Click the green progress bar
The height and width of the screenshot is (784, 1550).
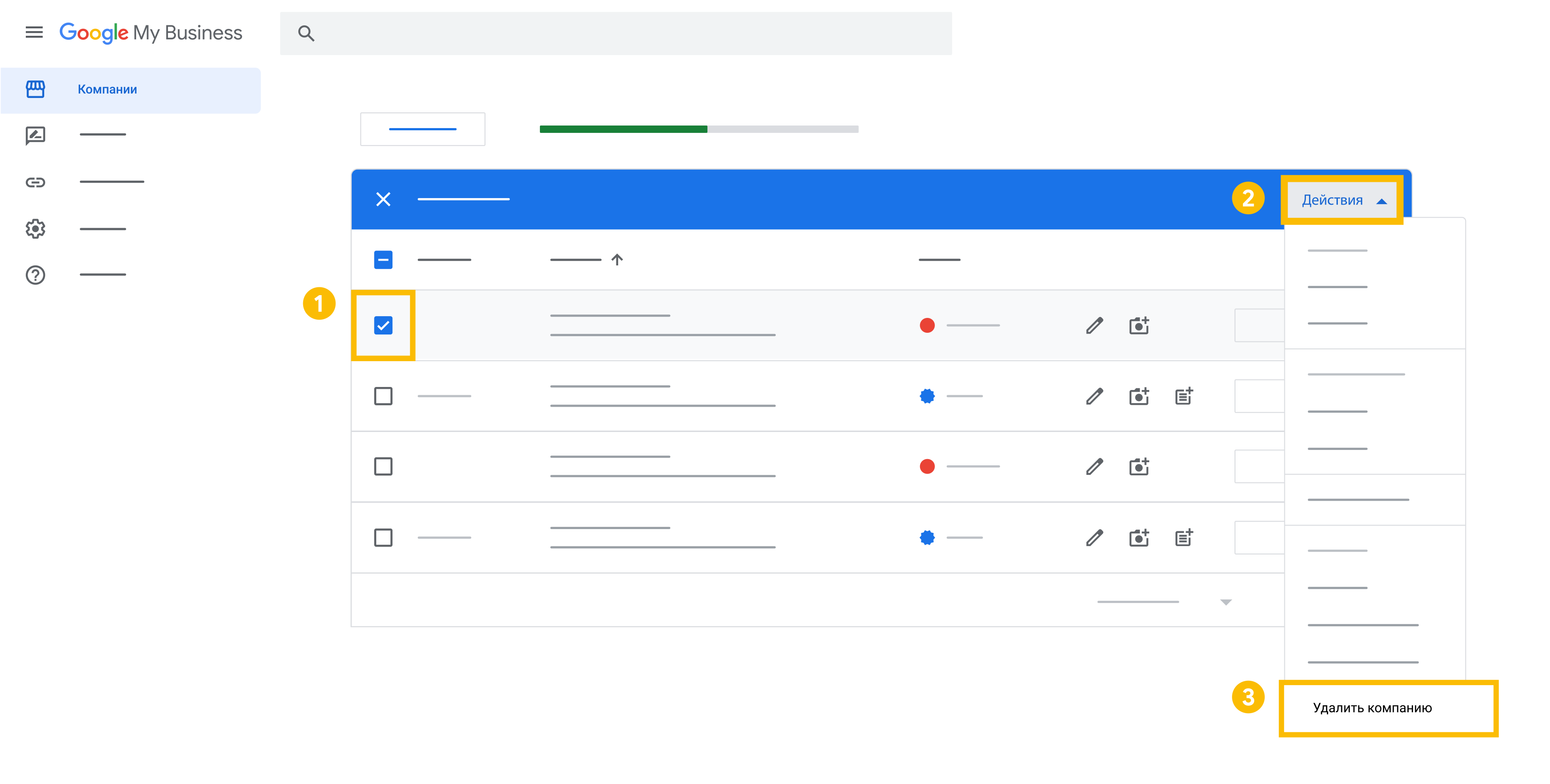(623, 129)
